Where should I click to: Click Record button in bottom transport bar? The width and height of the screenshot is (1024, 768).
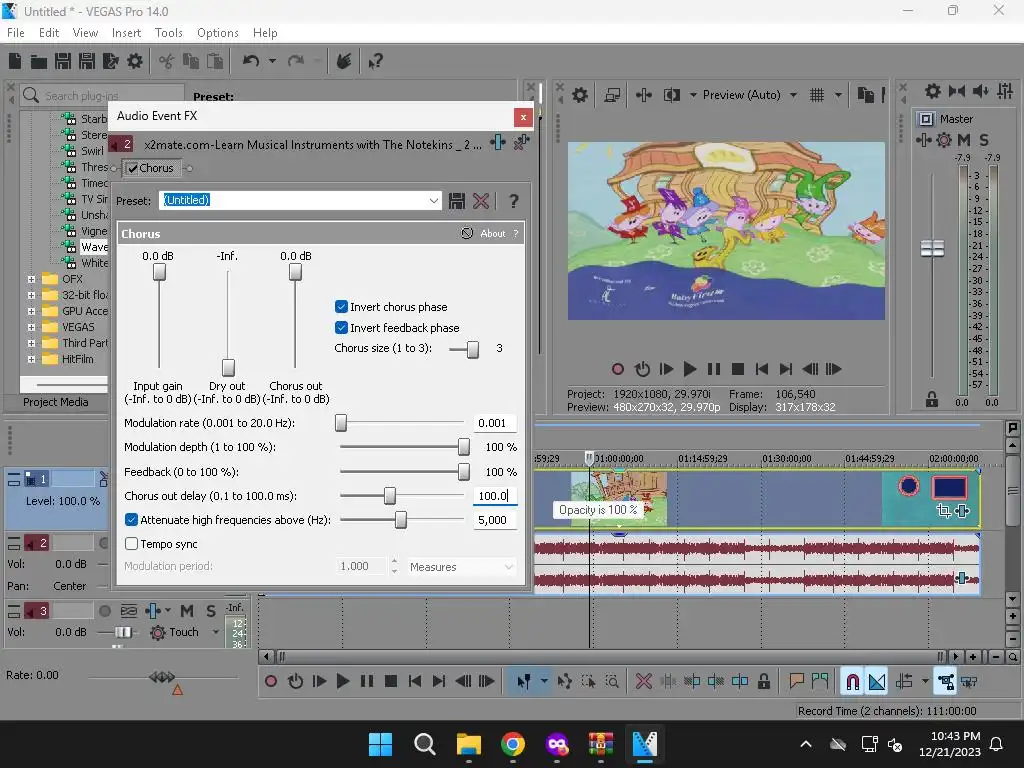(271, 682)
